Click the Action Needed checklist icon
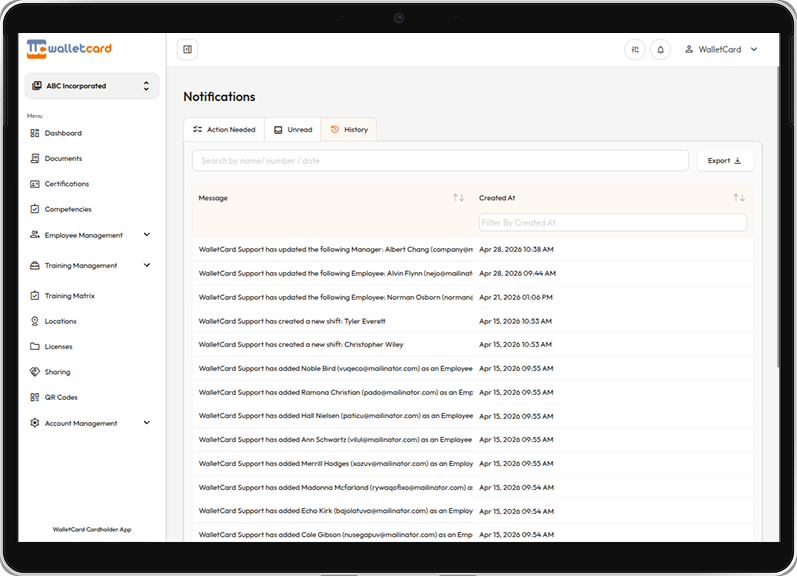 [198, 130]
